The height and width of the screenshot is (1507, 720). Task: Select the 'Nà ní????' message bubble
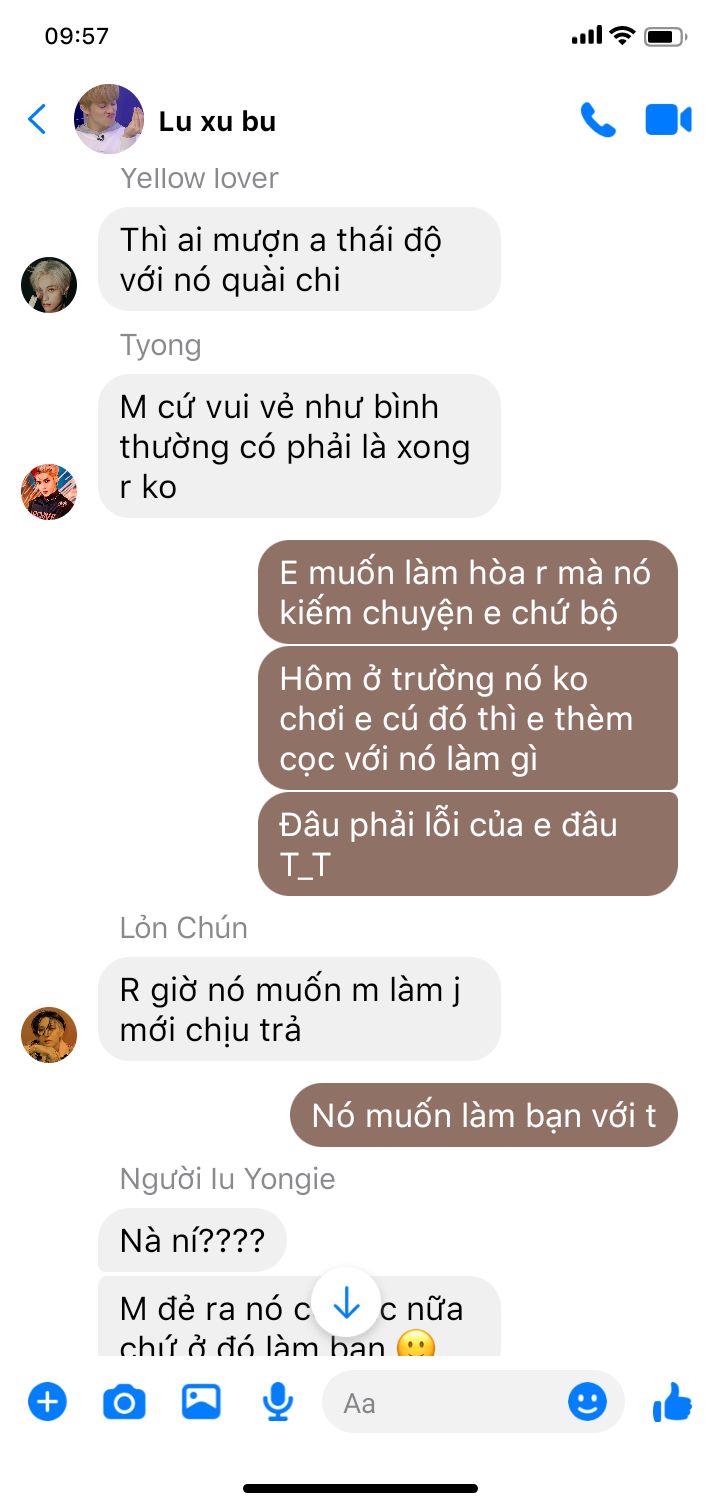coord(192,1241)
